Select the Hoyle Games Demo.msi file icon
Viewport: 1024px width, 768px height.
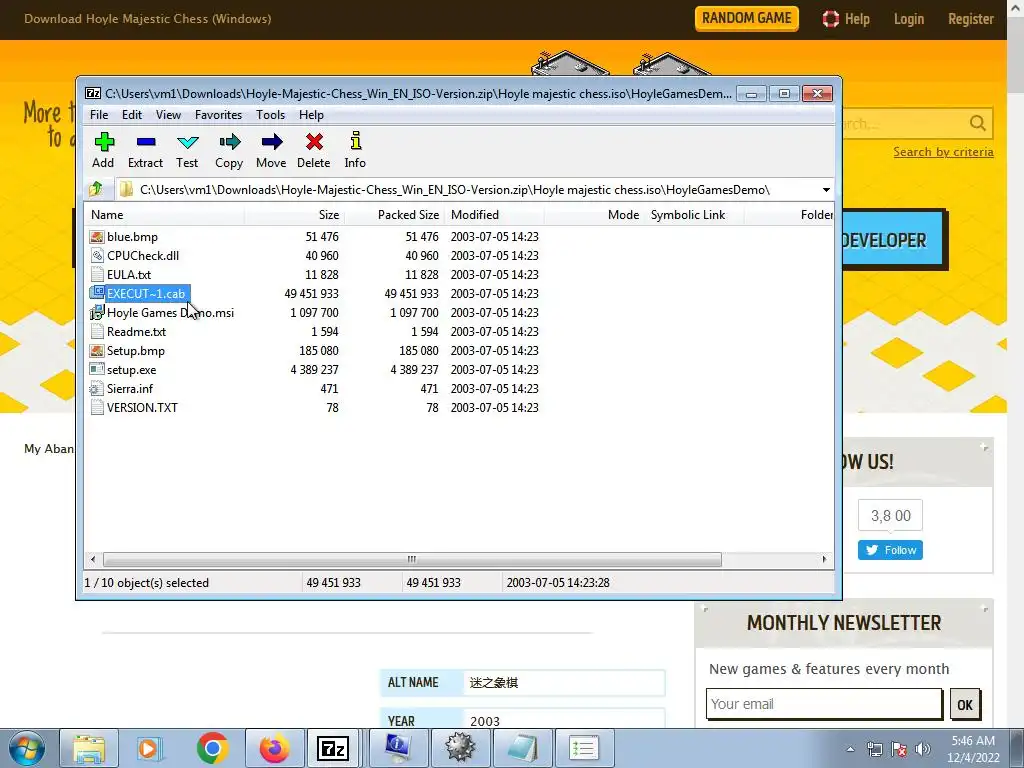(97, 312)
